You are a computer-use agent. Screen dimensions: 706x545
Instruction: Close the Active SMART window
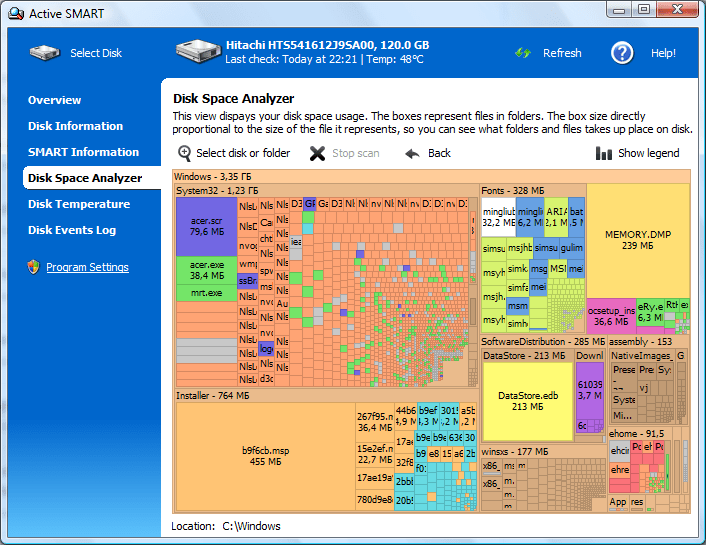click(x=677, y=9)
